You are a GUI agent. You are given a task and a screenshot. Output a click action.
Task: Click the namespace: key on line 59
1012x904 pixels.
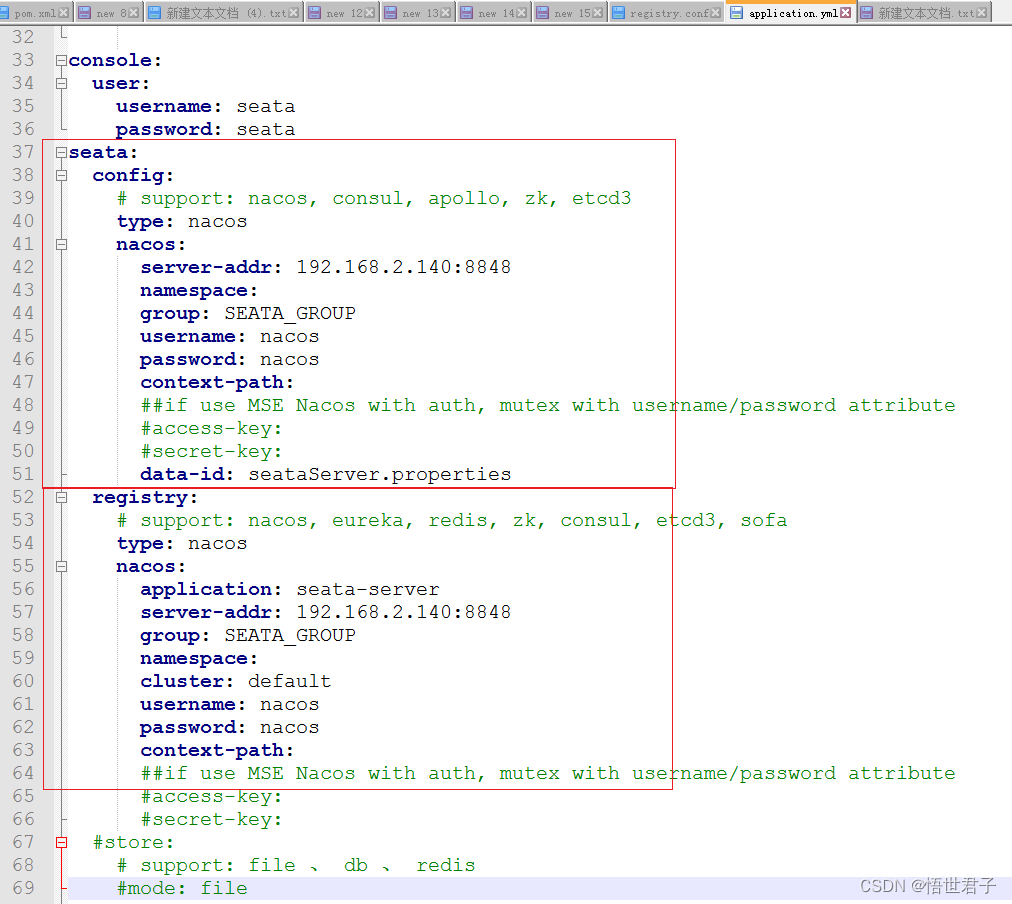pyautogui.click(x=199, y=659)
